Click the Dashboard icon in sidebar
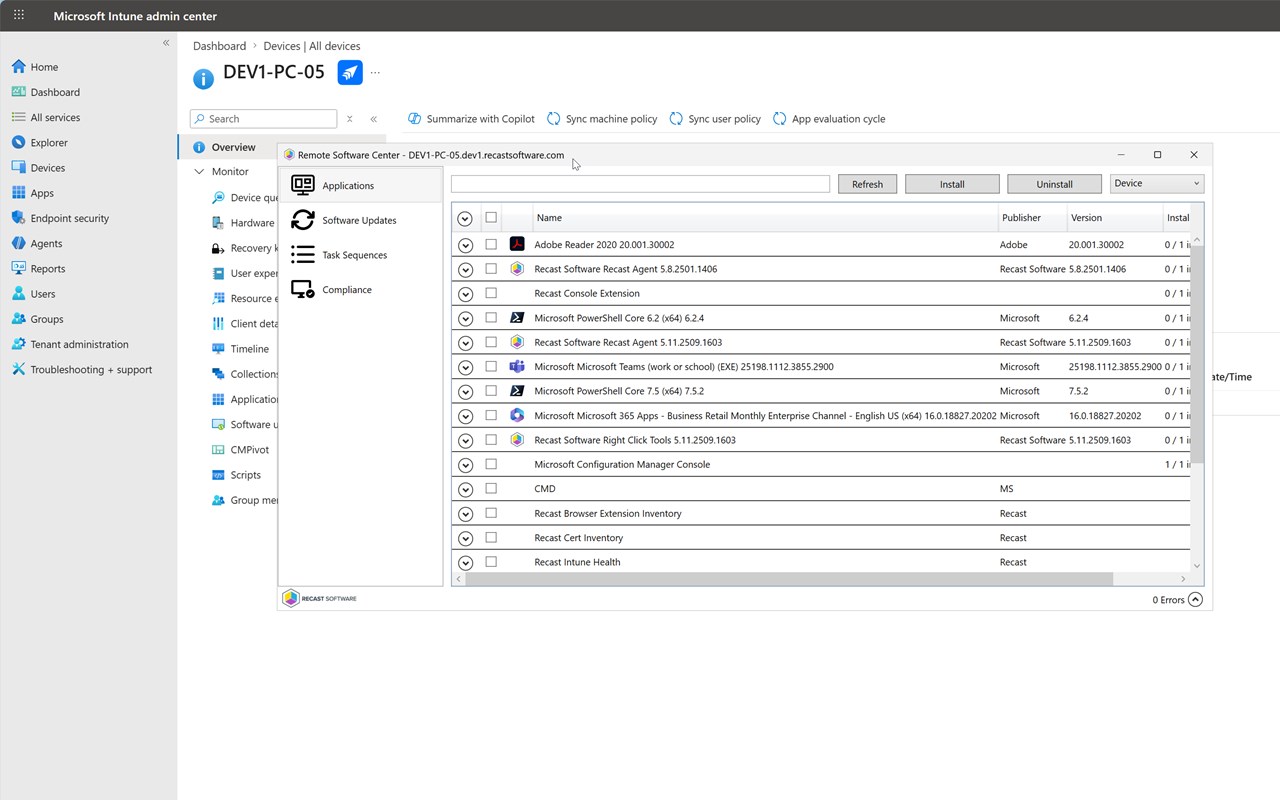This screenshot has width=1280, height=800. point(18,92)
